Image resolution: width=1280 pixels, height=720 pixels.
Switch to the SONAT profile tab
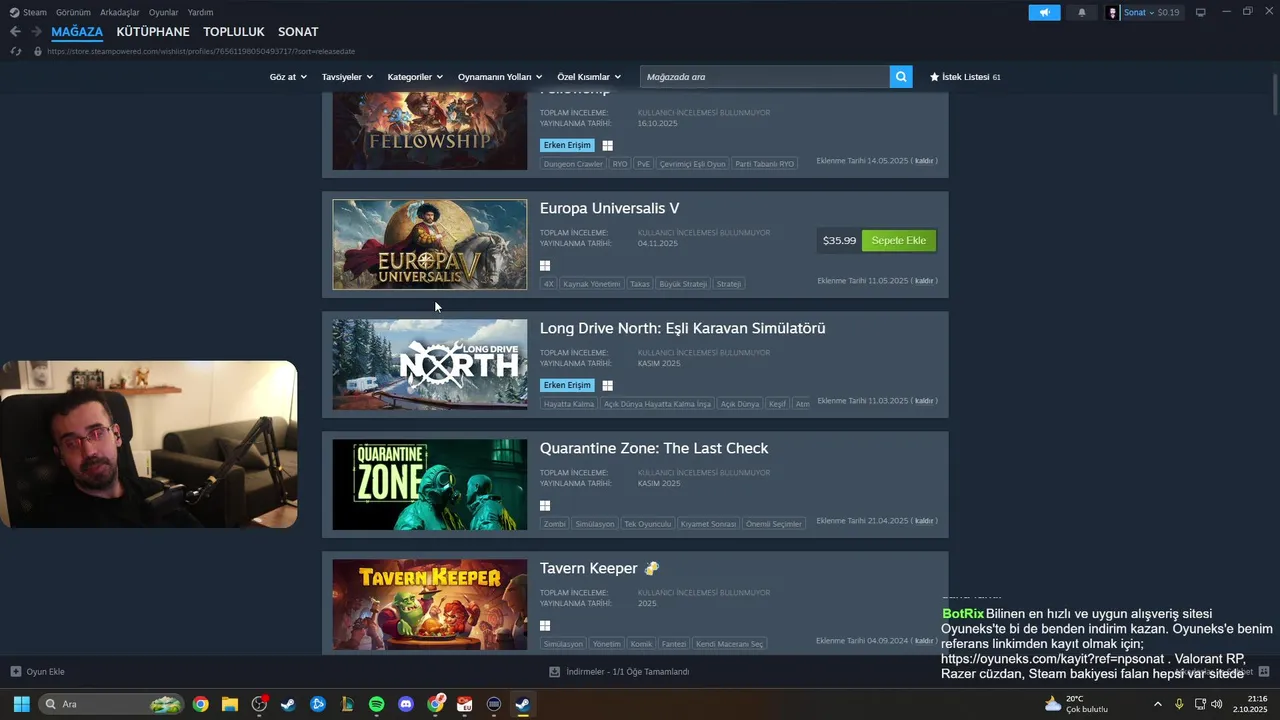point(298,32)
